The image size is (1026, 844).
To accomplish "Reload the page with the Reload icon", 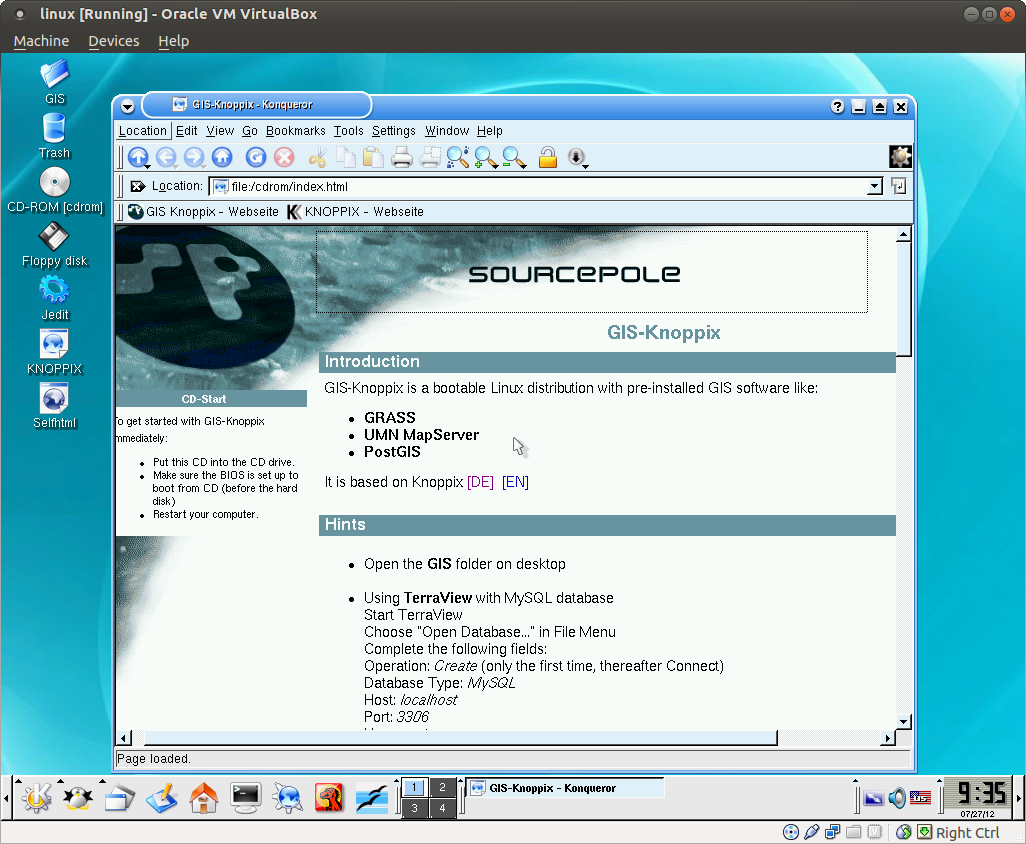I will pos(256,157).
